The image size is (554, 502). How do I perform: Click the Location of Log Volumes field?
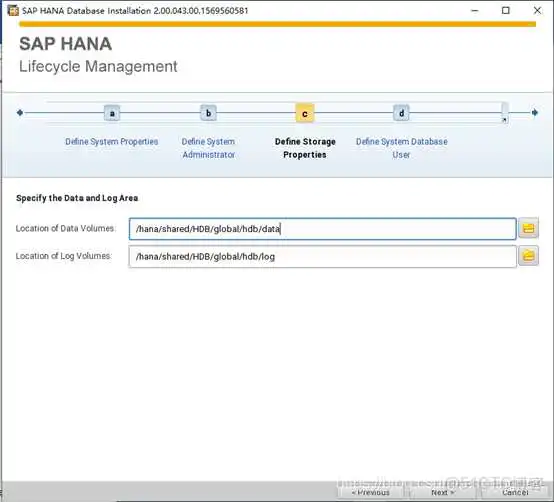323,256
